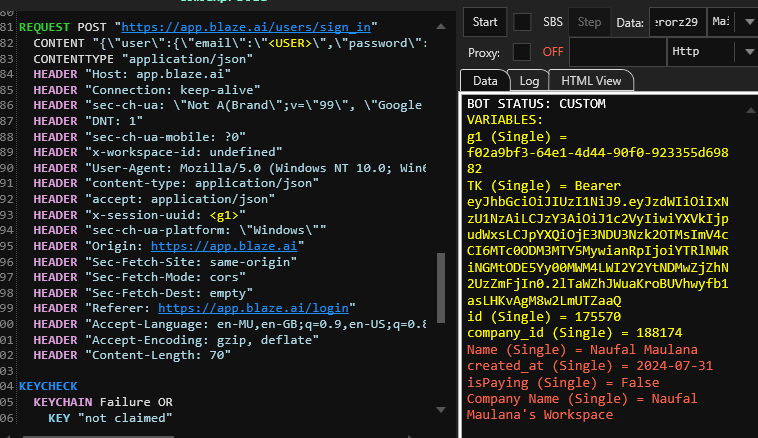The height and width of the screenshot is (438, 758).
Task: Click the g1 (Single) variable line
Action: [x=517, y=137]
